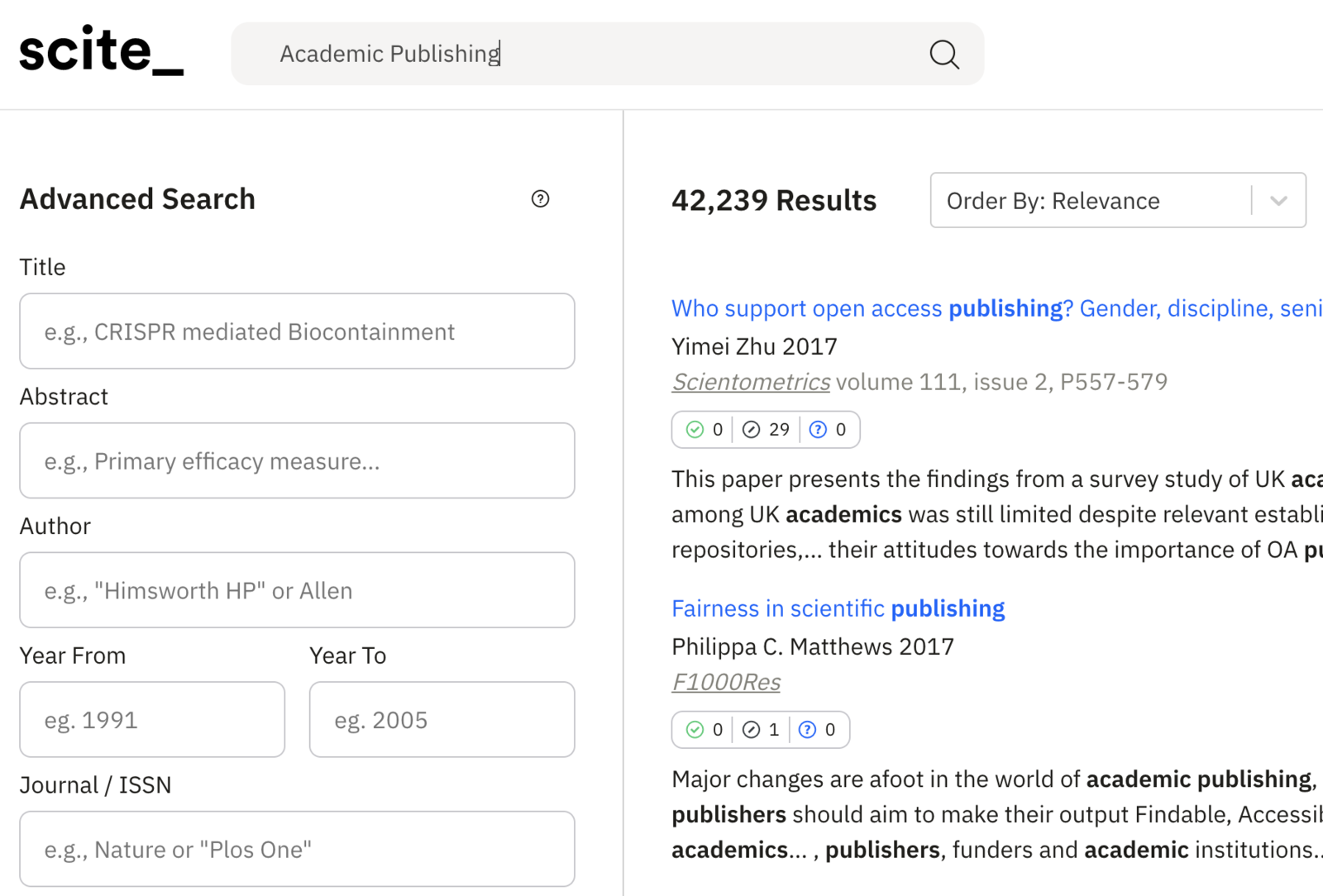
Task: Open the Scientometrics journal link
Action: tap(750, 382)
